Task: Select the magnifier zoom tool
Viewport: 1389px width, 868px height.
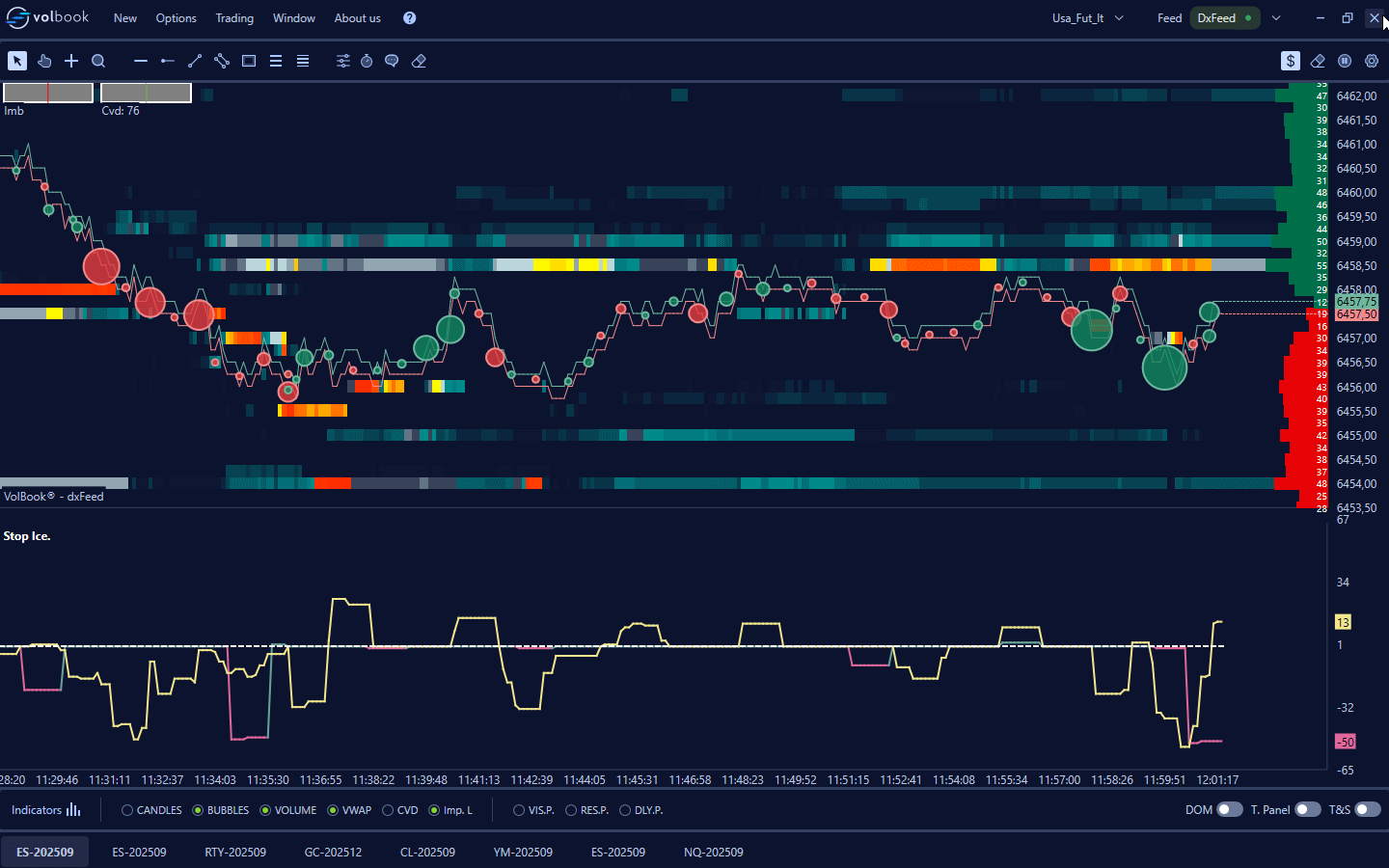Action: click(x=98, y=61)
